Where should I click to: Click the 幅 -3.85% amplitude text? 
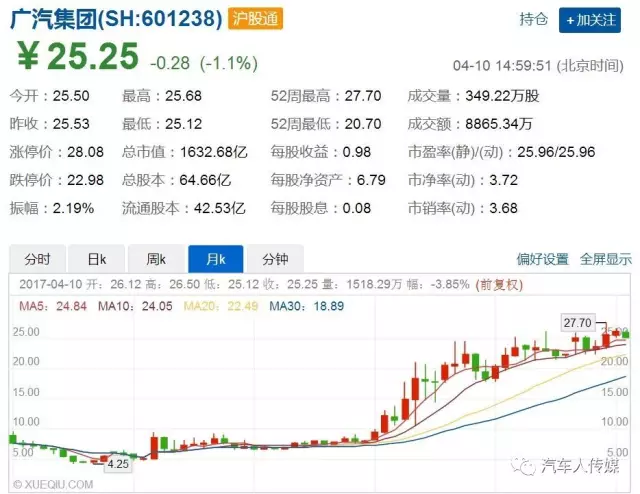tap(438, 284)
